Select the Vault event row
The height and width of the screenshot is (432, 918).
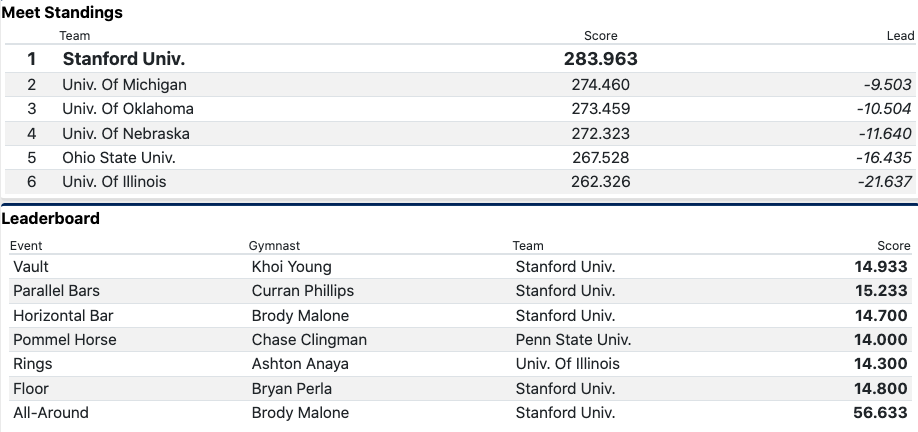[31, 267]
